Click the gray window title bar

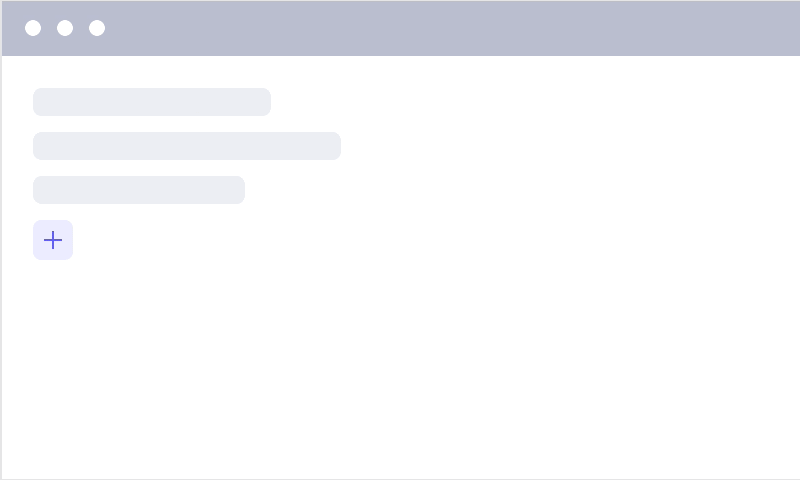pos(450,28)
